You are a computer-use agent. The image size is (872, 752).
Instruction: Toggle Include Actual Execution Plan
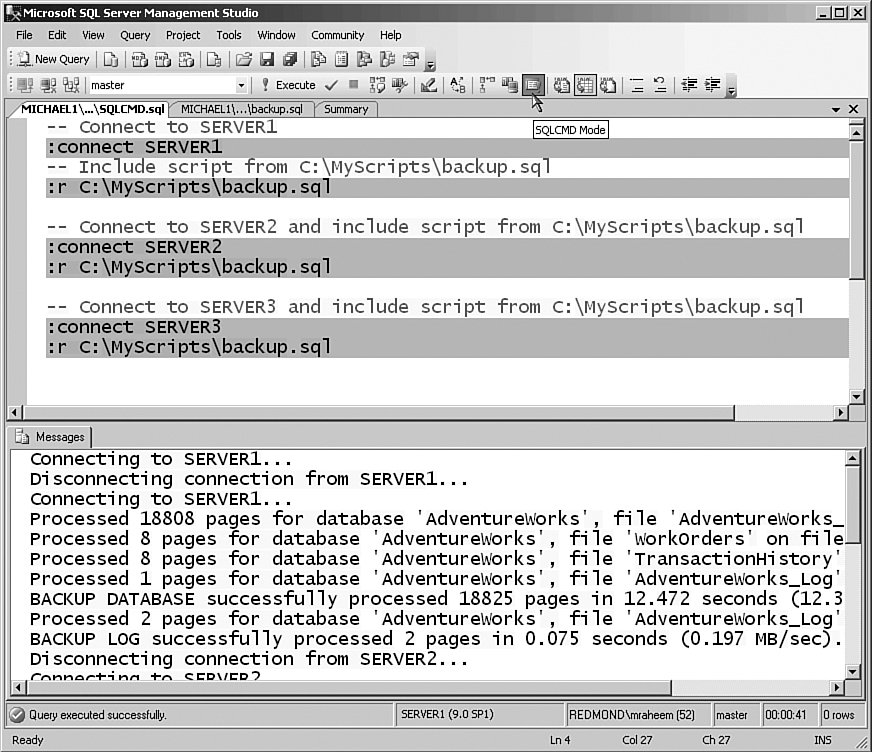tap(487, 85)
